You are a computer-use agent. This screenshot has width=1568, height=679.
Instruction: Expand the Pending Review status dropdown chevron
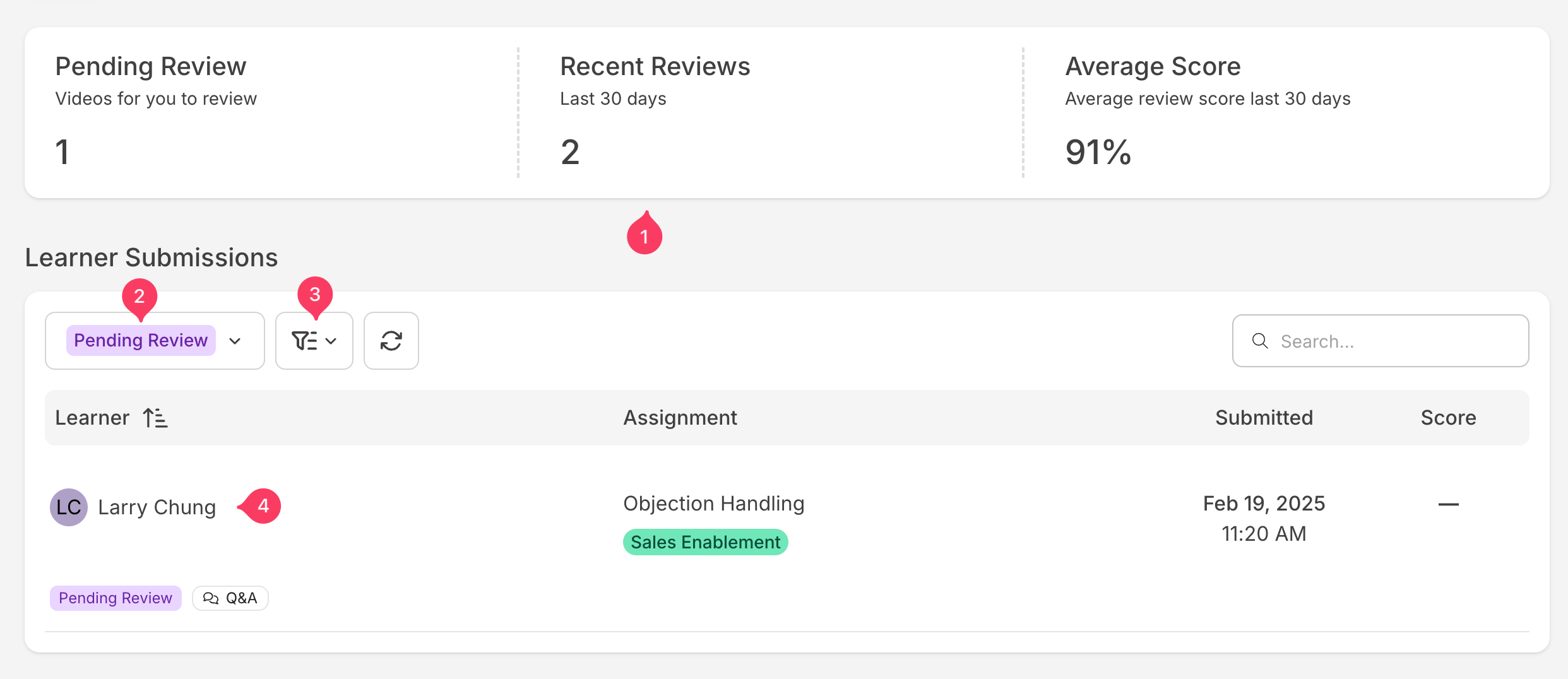(x=235, y=341)
